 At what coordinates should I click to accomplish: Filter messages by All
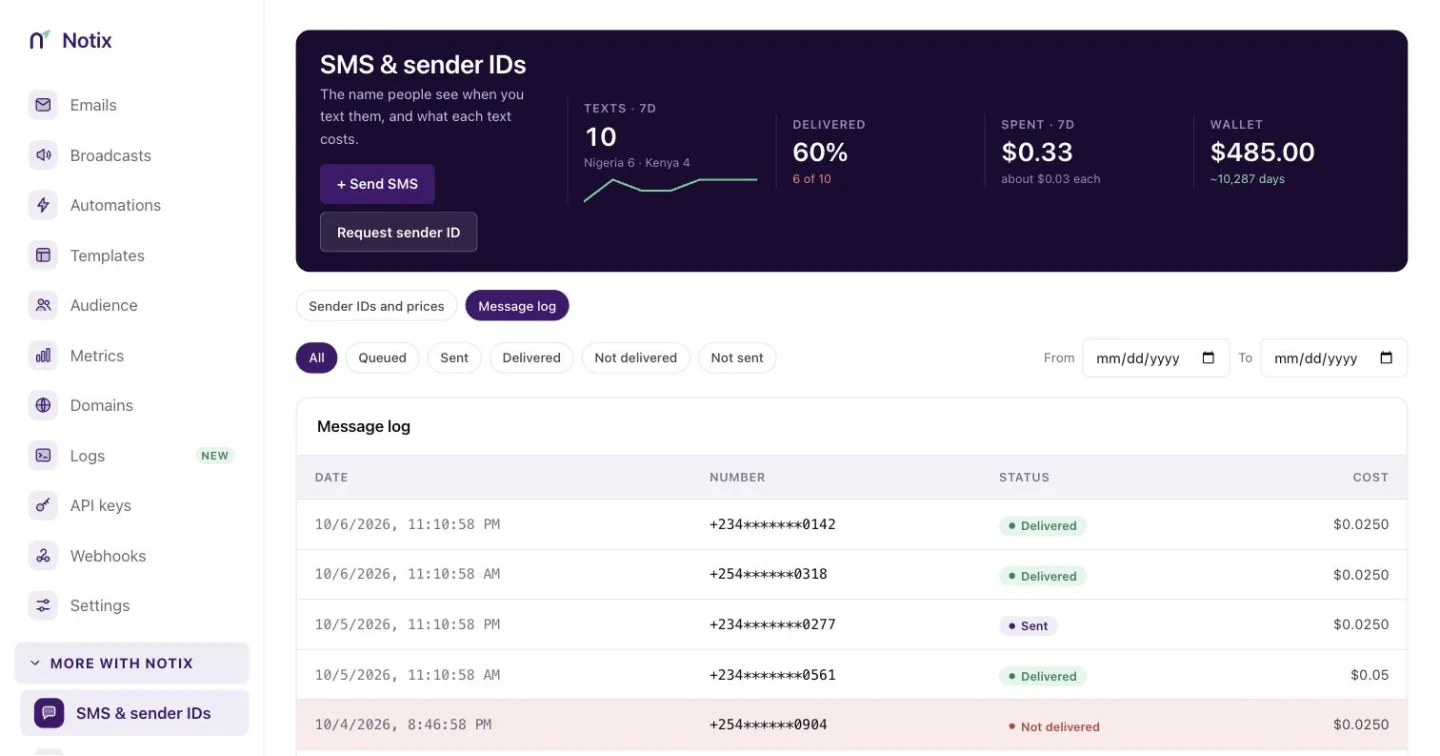tap(317, 358)
